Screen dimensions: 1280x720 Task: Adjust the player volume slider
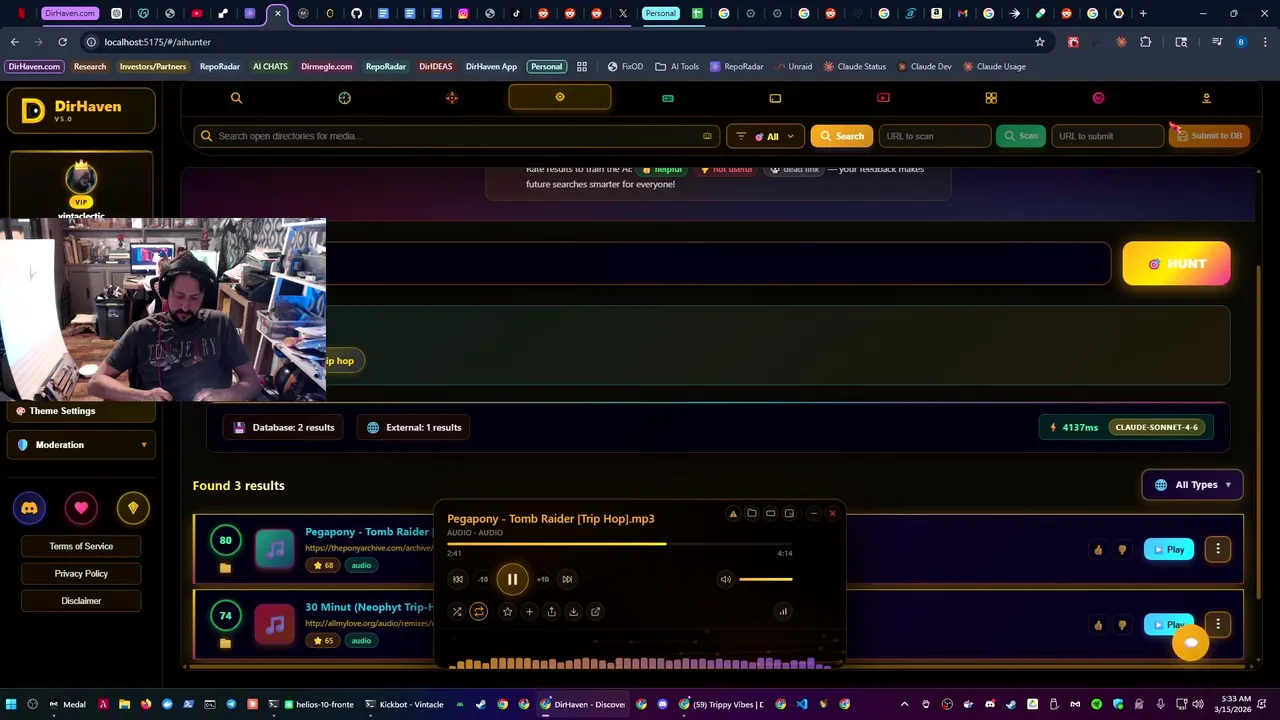766,579
